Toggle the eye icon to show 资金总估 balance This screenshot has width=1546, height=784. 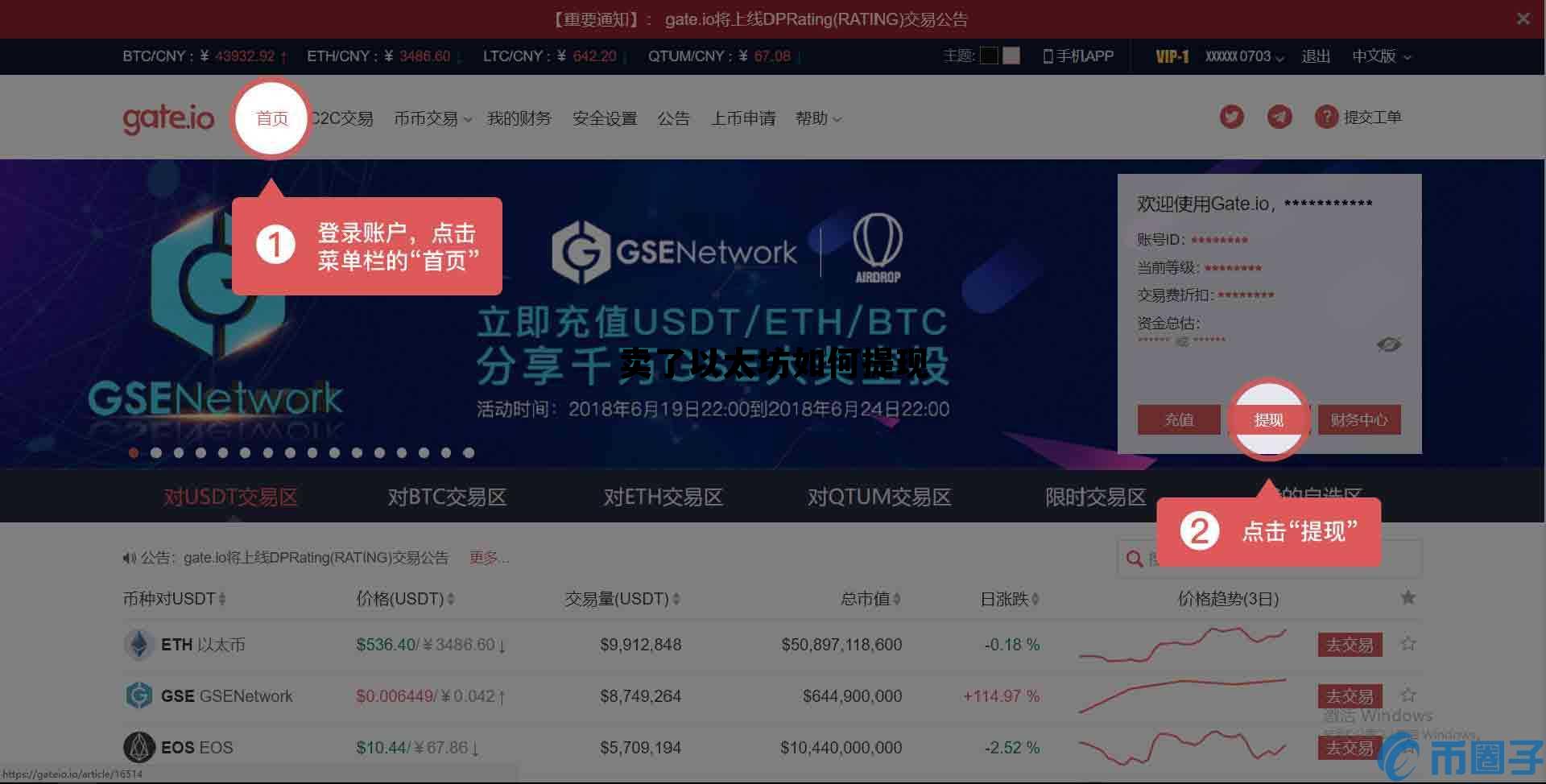click(1391, 345)
